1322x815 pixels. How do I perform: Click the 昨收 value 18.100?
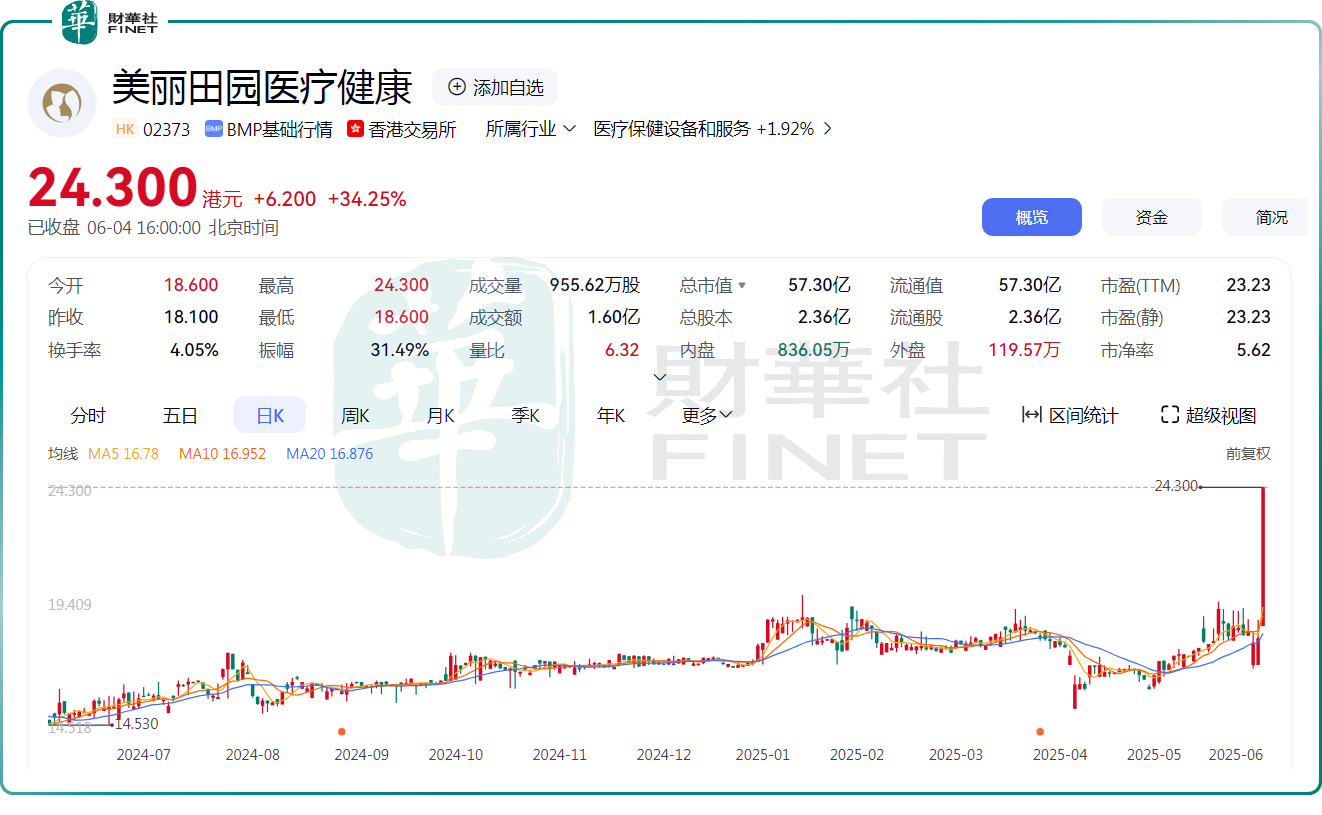190,317
